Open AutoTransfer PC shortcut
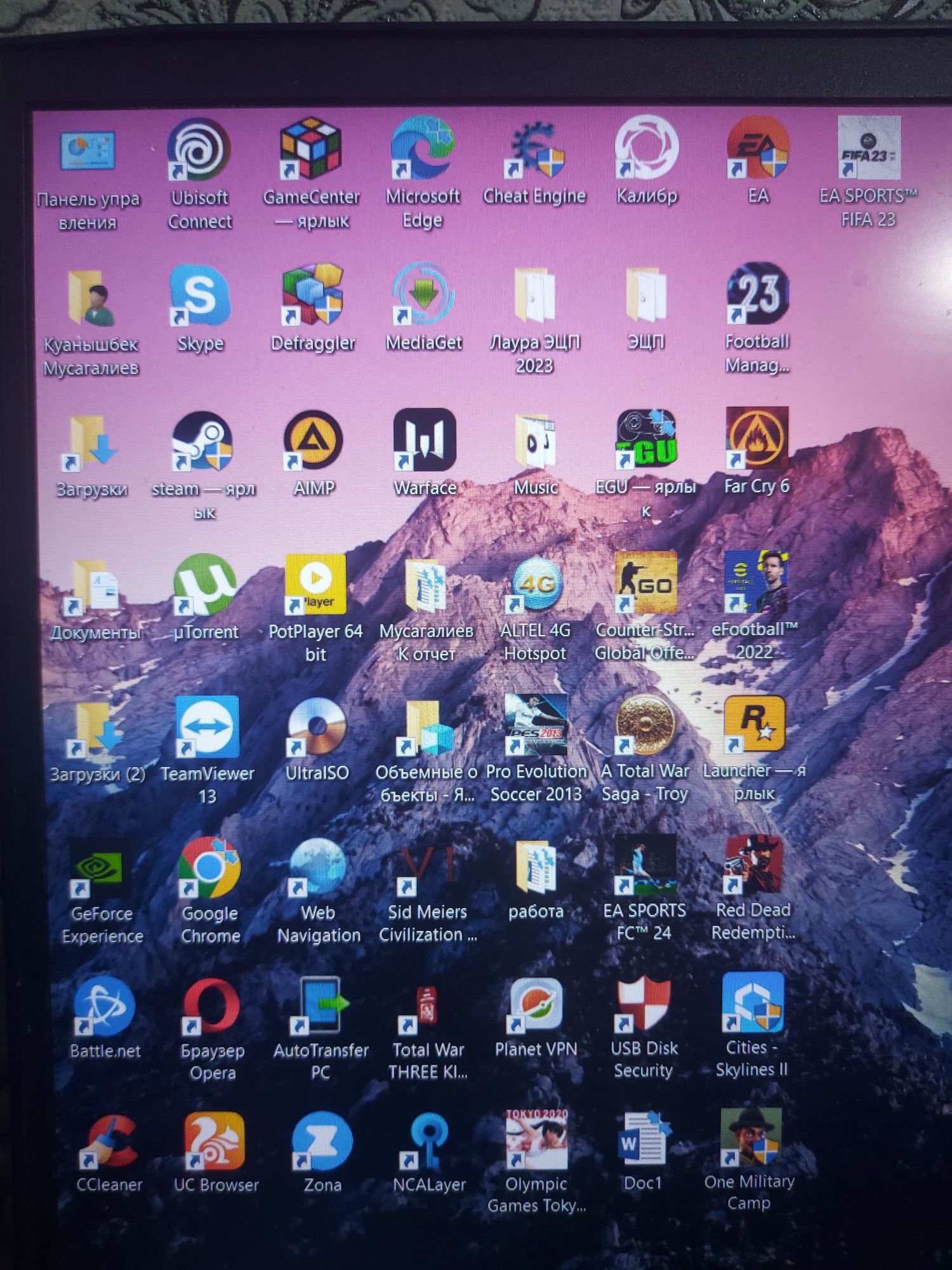Screen dimensions: 952x1270 (x=321, y=1005)
